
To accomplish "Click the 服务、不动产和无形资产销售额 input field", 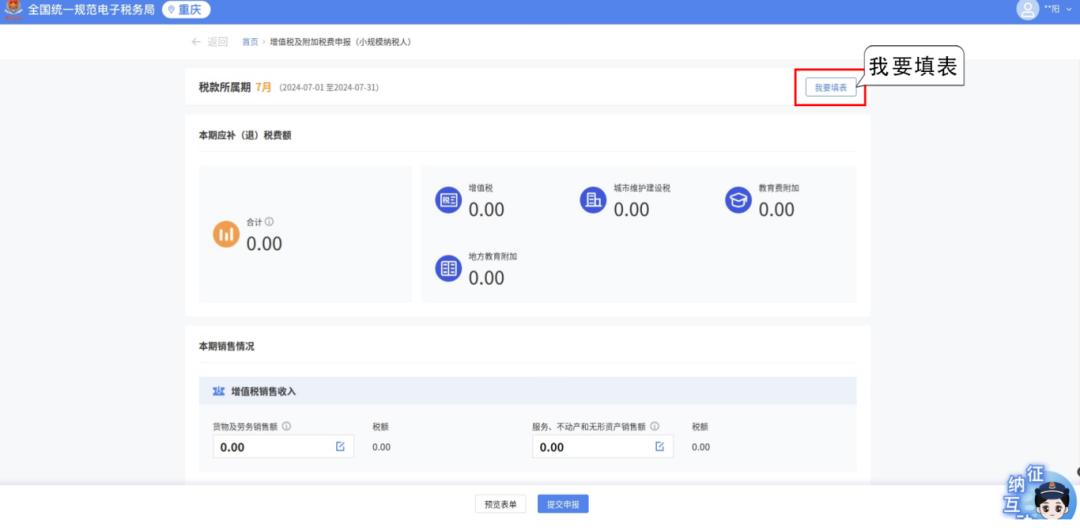I will (590, 447).
